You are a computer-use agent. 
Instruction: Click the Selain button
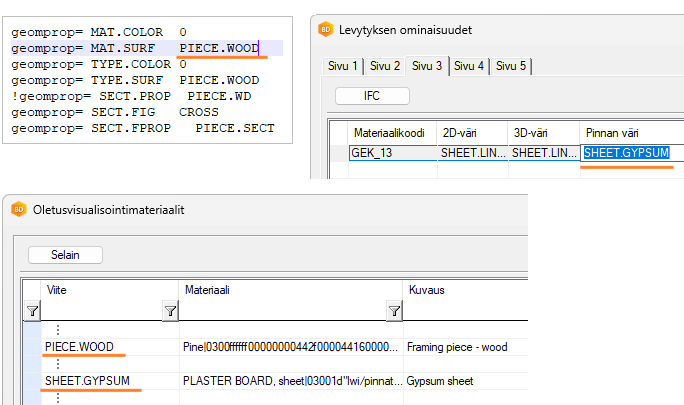coord(66,255)
